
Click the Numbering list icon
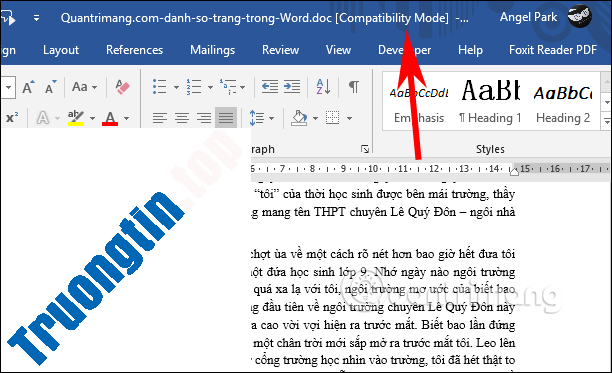click(x=194, y=87)
